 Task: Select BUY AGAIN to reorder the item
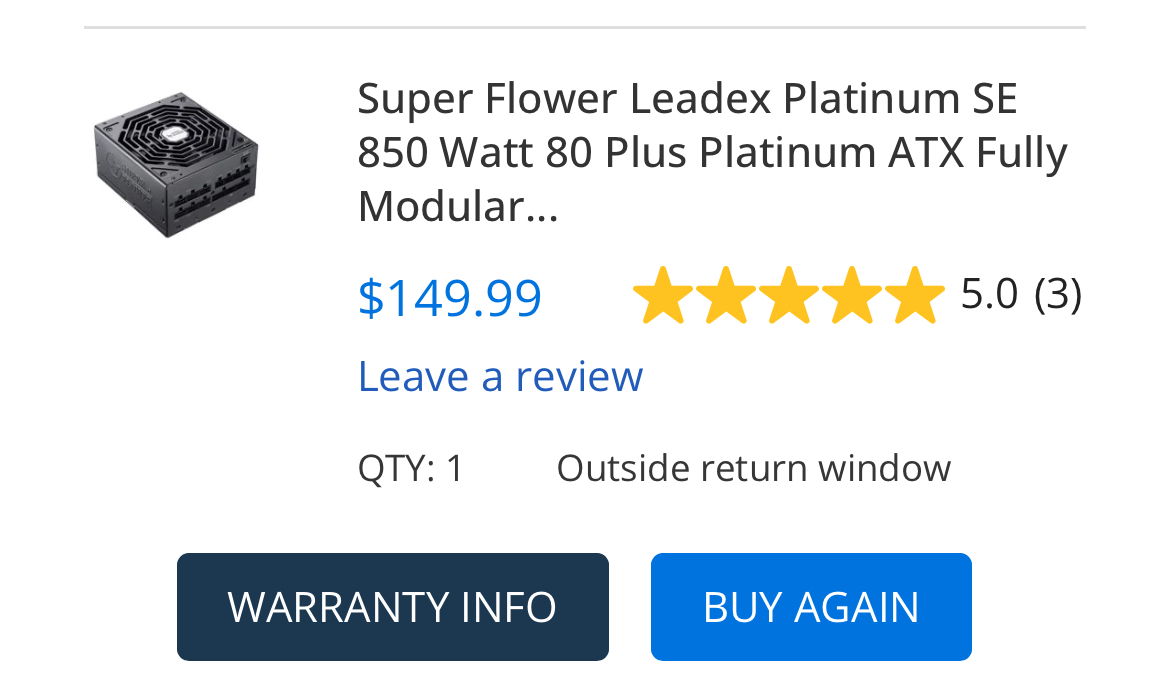coord(811,607)
